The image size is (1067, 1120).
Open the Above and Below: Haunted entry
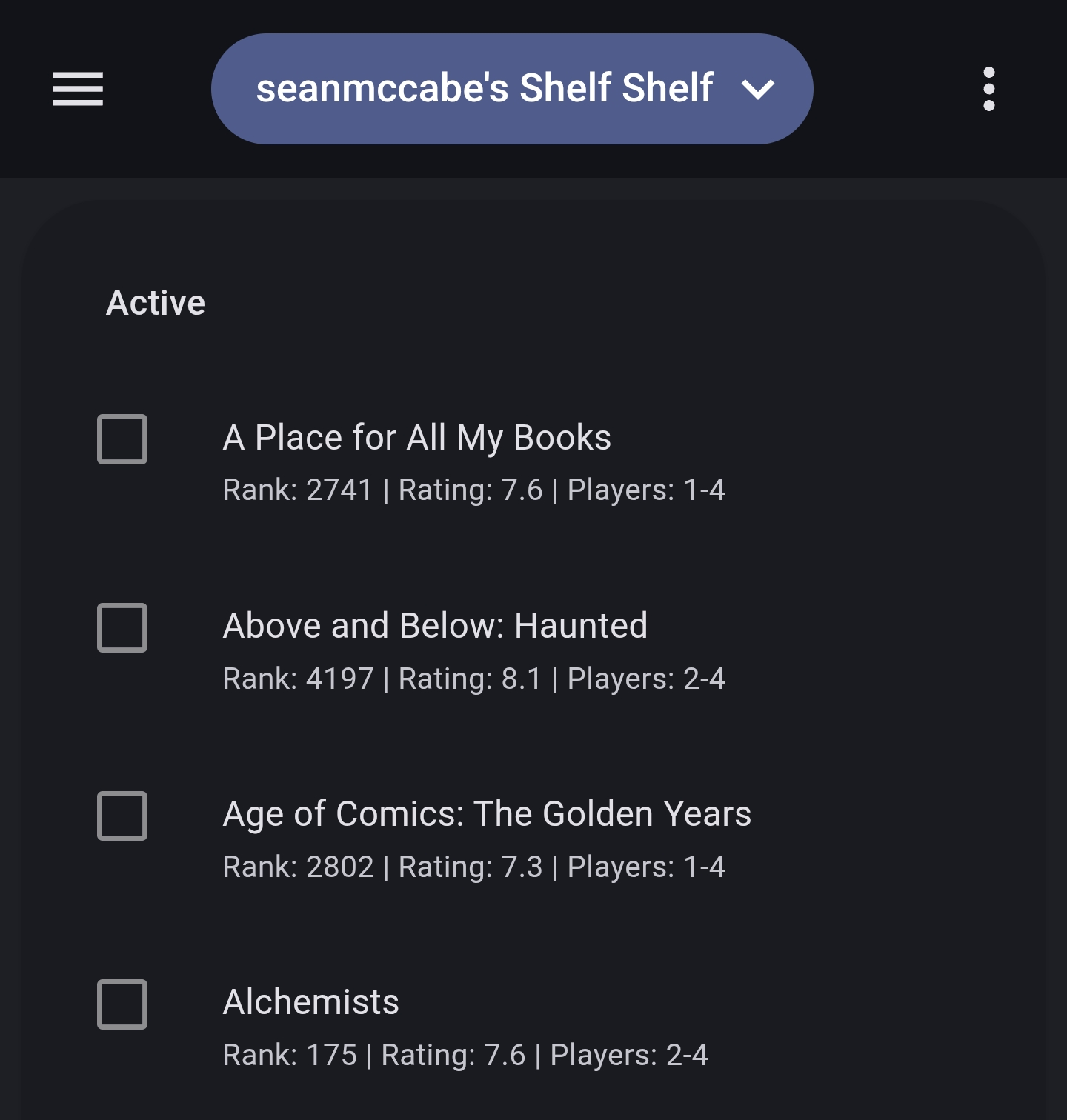[x=435, y=625]
